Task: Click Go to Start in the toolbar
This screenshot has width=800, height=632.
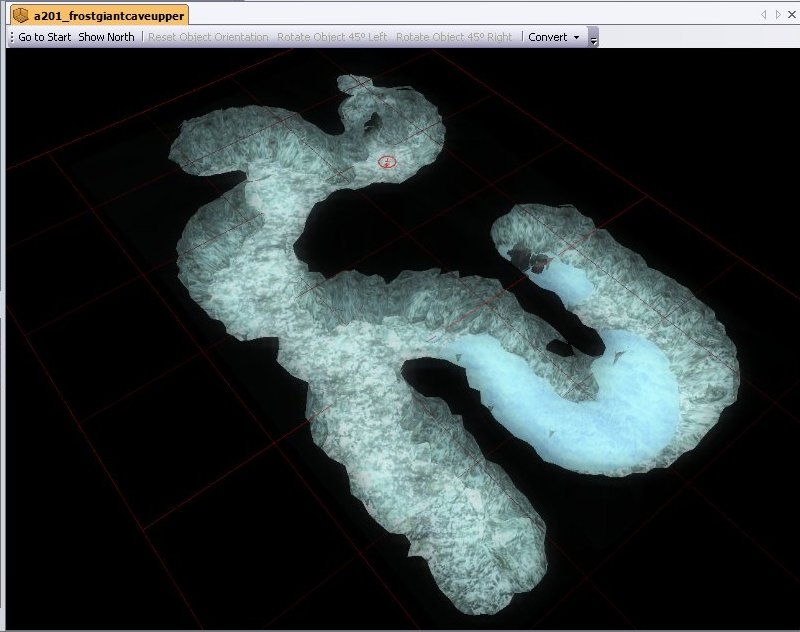Action: coord(45,37)
